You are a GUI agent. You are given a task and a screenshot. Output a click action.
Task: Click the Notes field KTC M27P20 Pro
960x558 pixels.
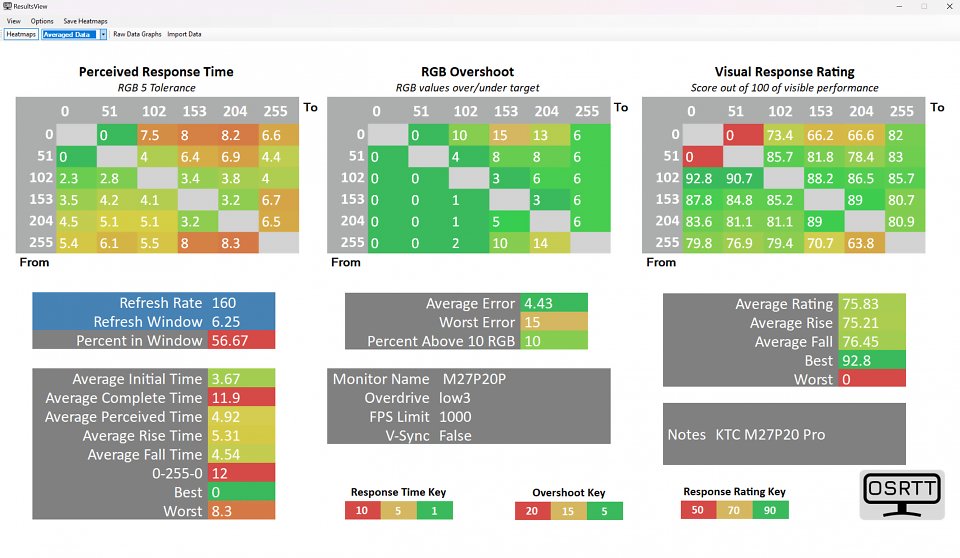784,434
